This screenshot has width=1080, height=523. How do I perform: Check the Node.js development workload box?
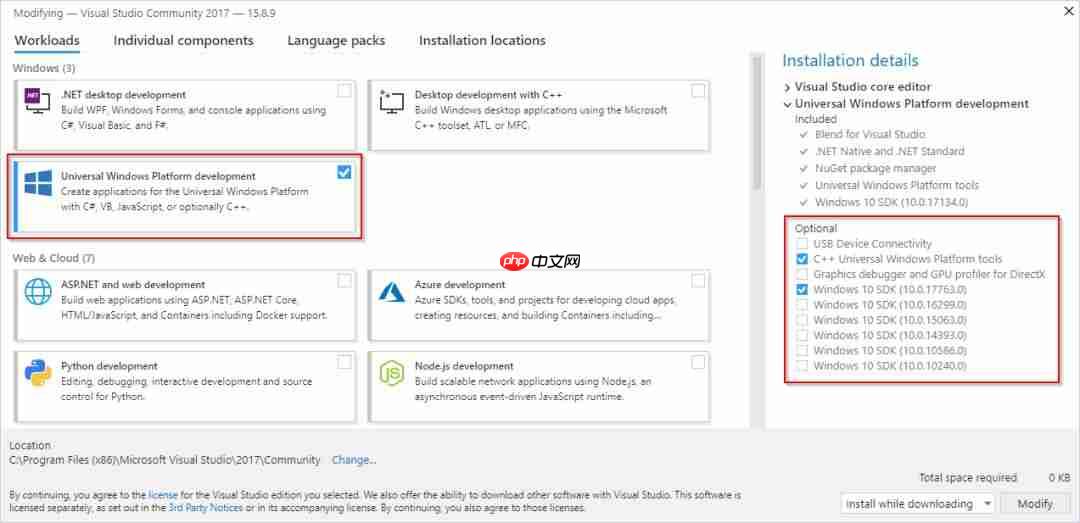[x=698, y=362]
